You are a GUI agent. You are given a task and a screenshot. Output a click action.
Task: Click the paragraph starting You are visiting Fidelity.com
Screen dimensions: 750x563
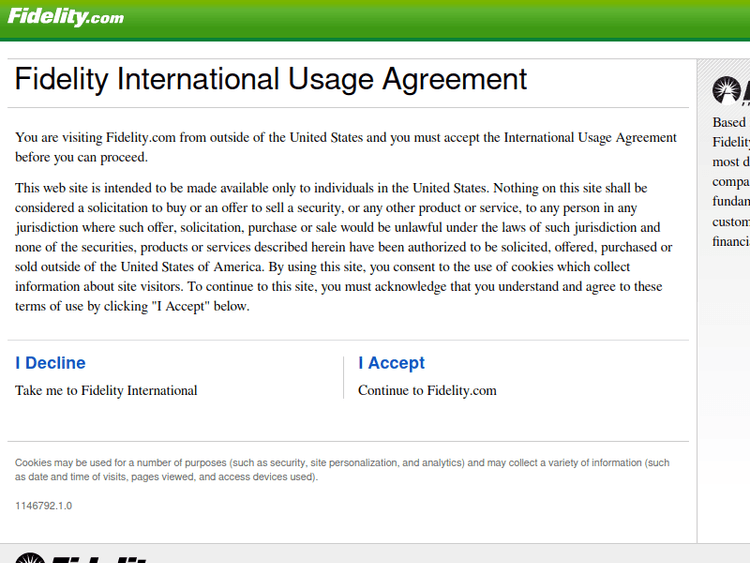tap(345, 147)
